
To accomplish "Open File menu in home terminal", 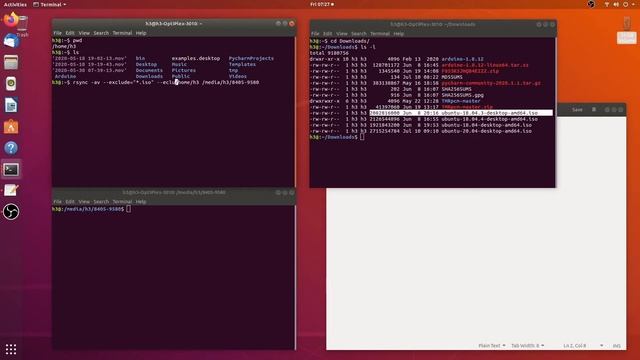I will point(58,33).
